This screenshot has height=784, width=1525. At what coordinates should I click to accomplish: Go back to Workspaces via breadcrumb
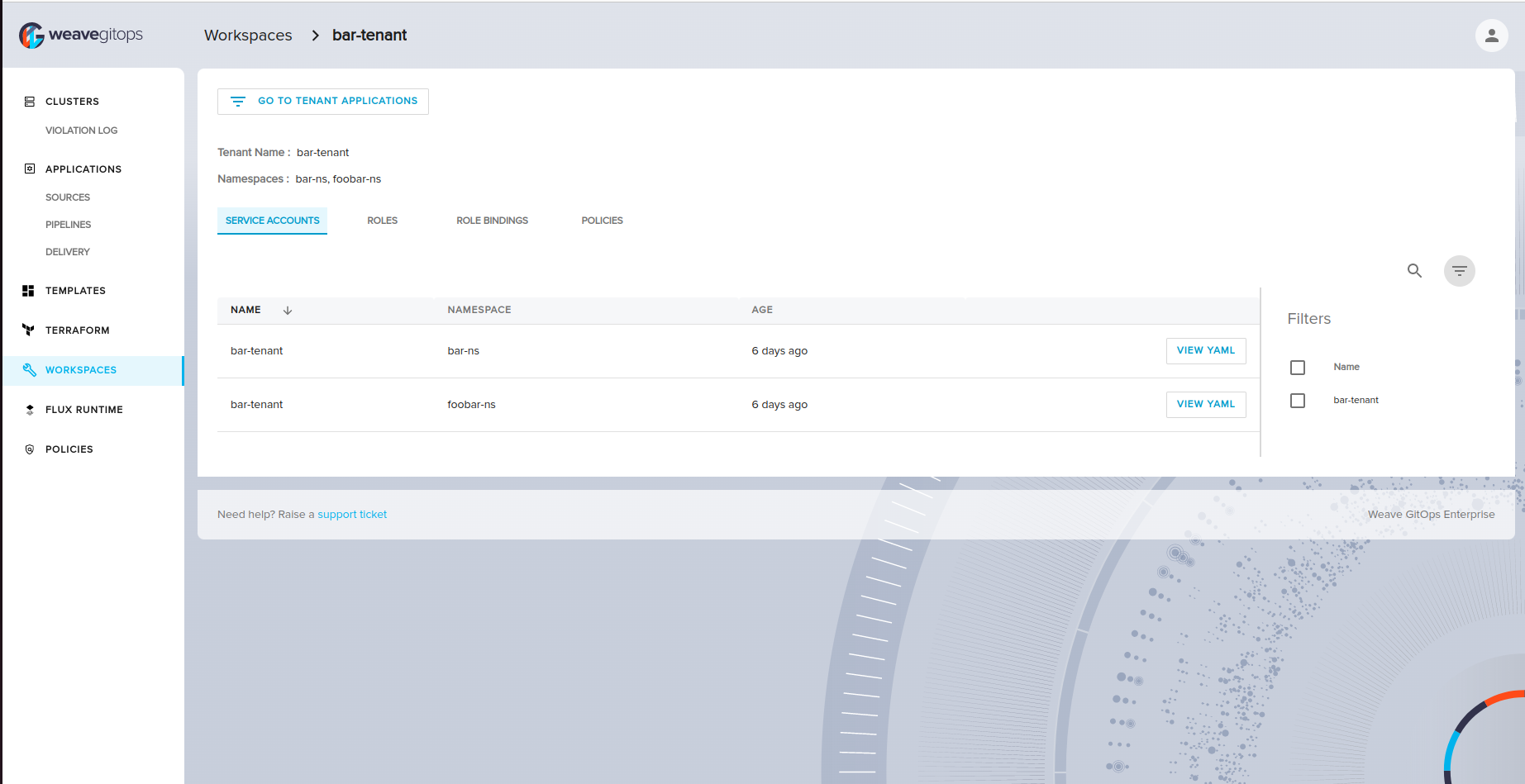[248, 36]
